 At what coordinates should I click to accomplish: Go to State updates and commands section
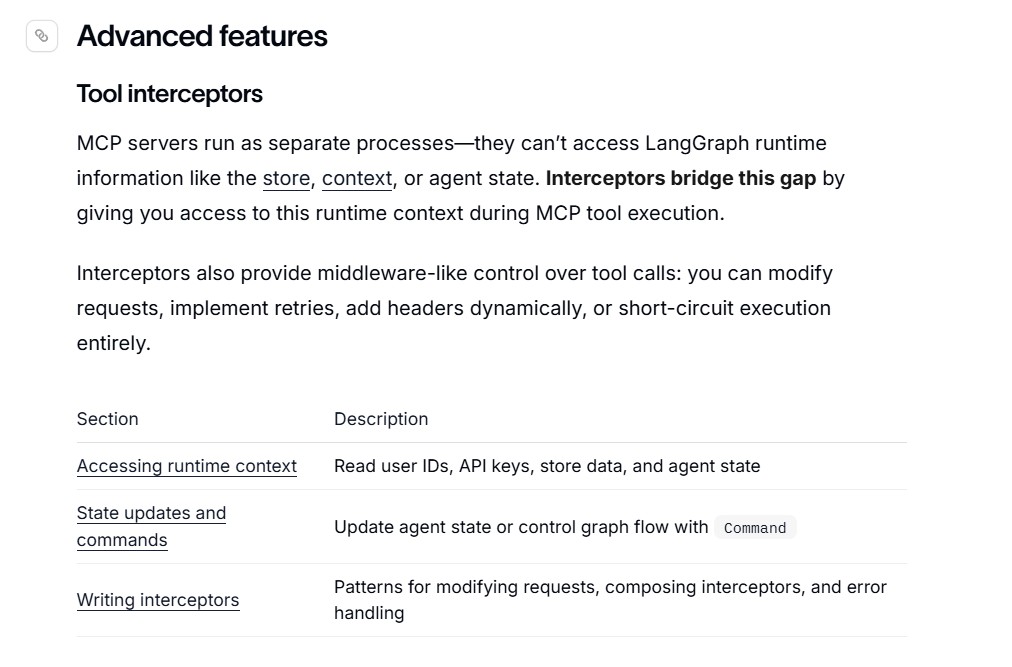(152, 526)
